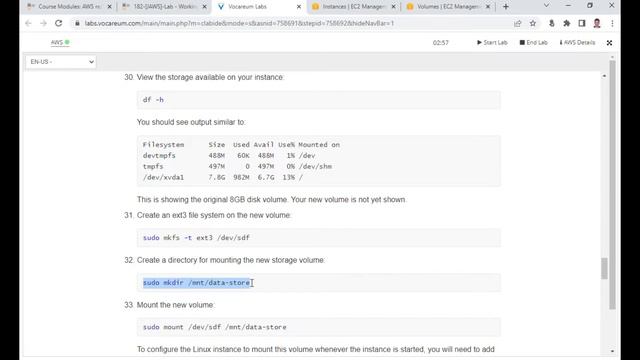Image resolution: width=640 pixels, height=360 pixels.
Task: Reload the Vocareum Labs page
Action: coord(58,23)
